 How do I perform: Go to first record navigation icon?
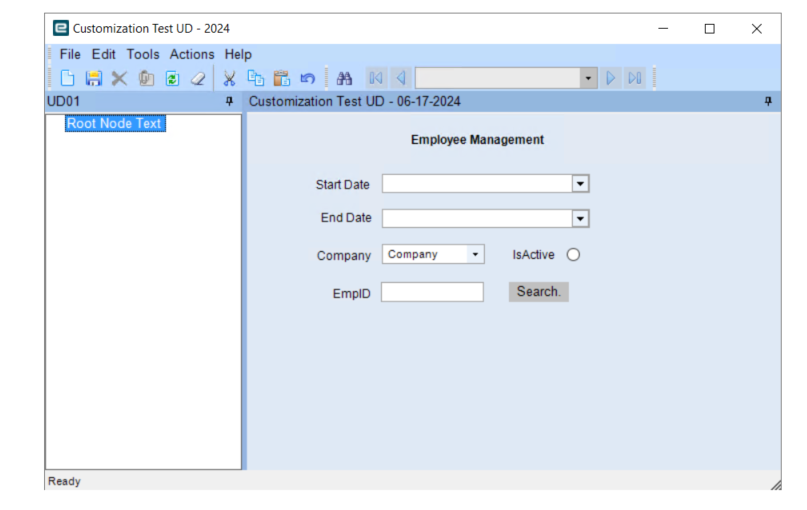376,78
